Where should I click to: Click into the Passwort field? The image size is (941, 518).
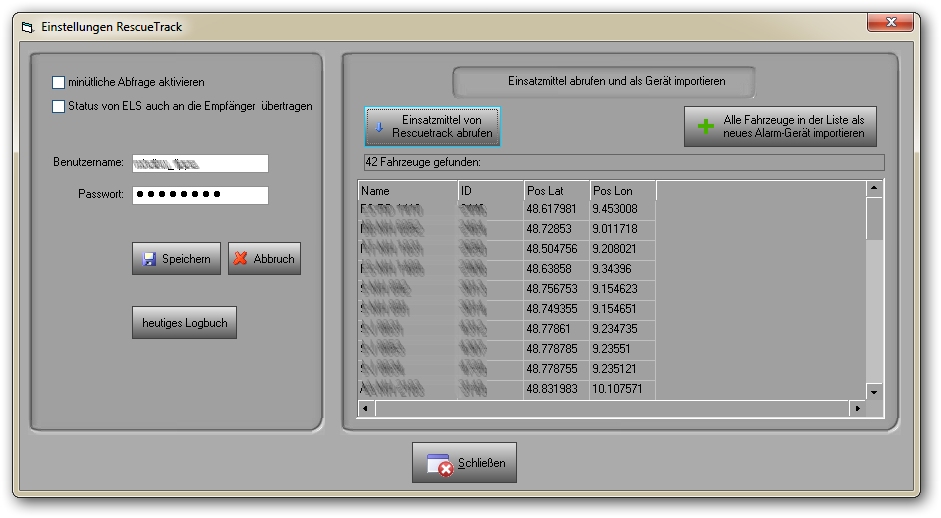(x=200, y=194)
